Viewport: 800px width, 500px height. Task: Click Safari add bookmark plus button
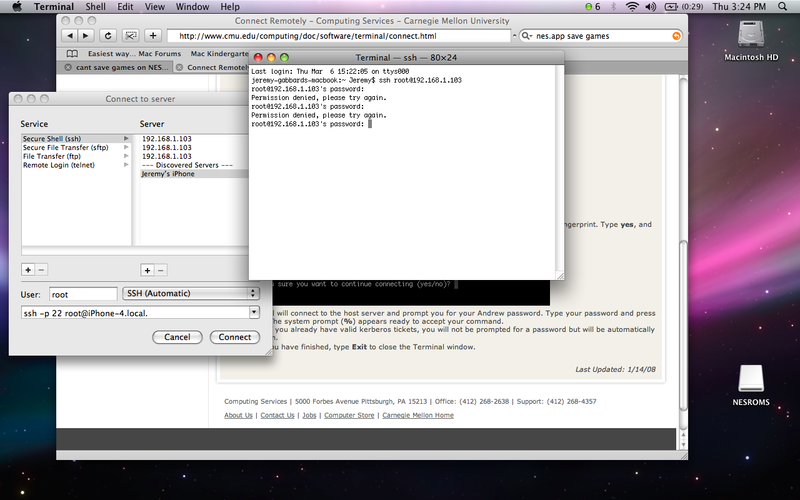[153, 36]
